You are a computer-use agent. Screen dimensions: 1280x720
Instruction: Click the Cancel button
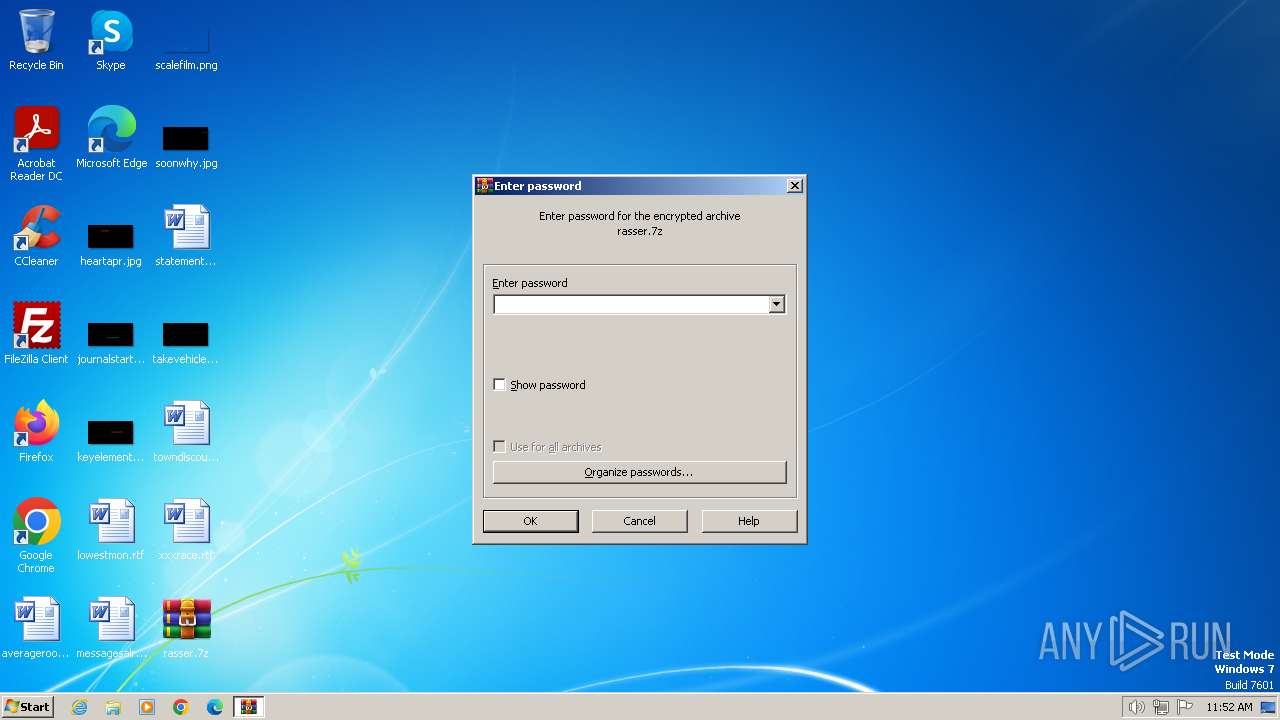tap(639, 521)
